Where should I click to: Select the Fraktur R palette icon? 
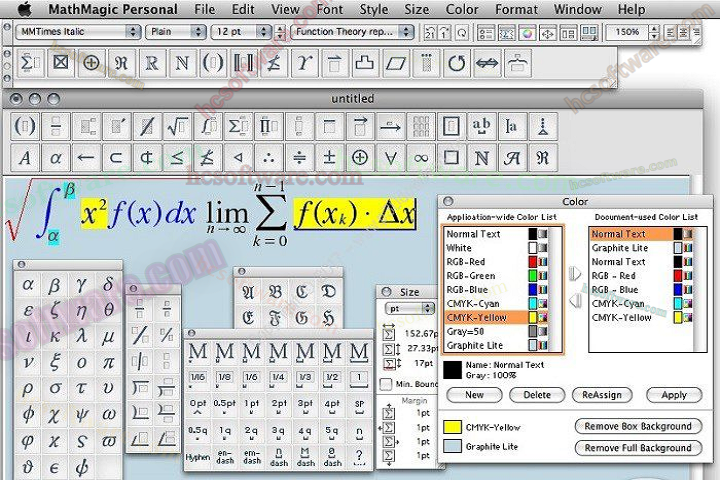pos(543,158)
